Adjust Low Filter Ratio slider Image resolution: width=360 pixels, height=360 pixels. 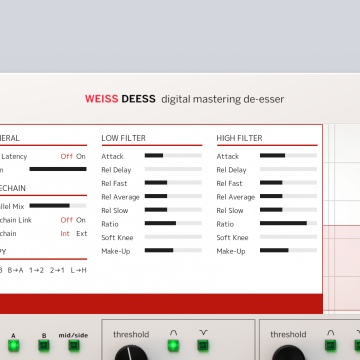point(173,223)
